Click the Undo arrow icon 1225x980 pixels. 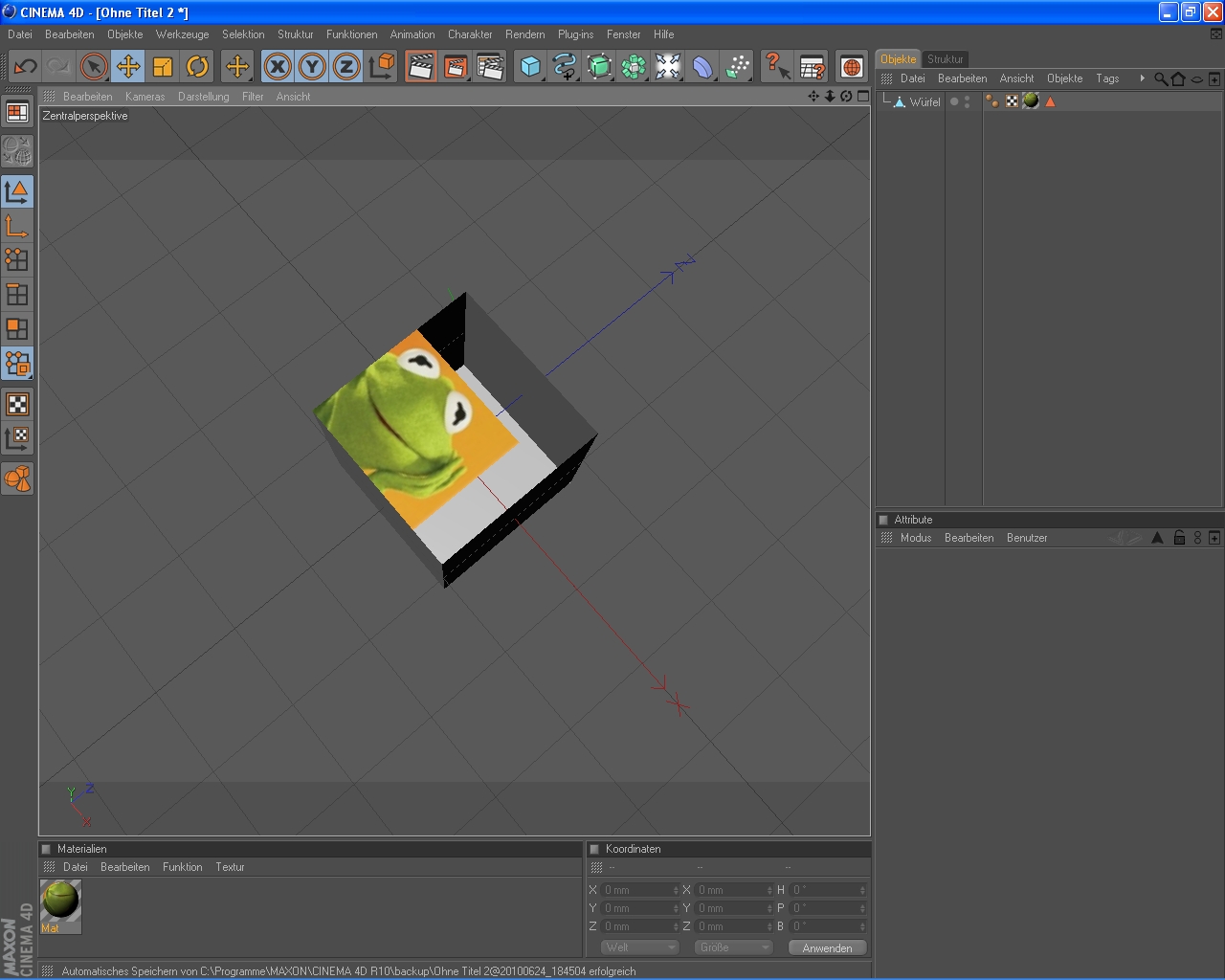[x=25, y=66]
